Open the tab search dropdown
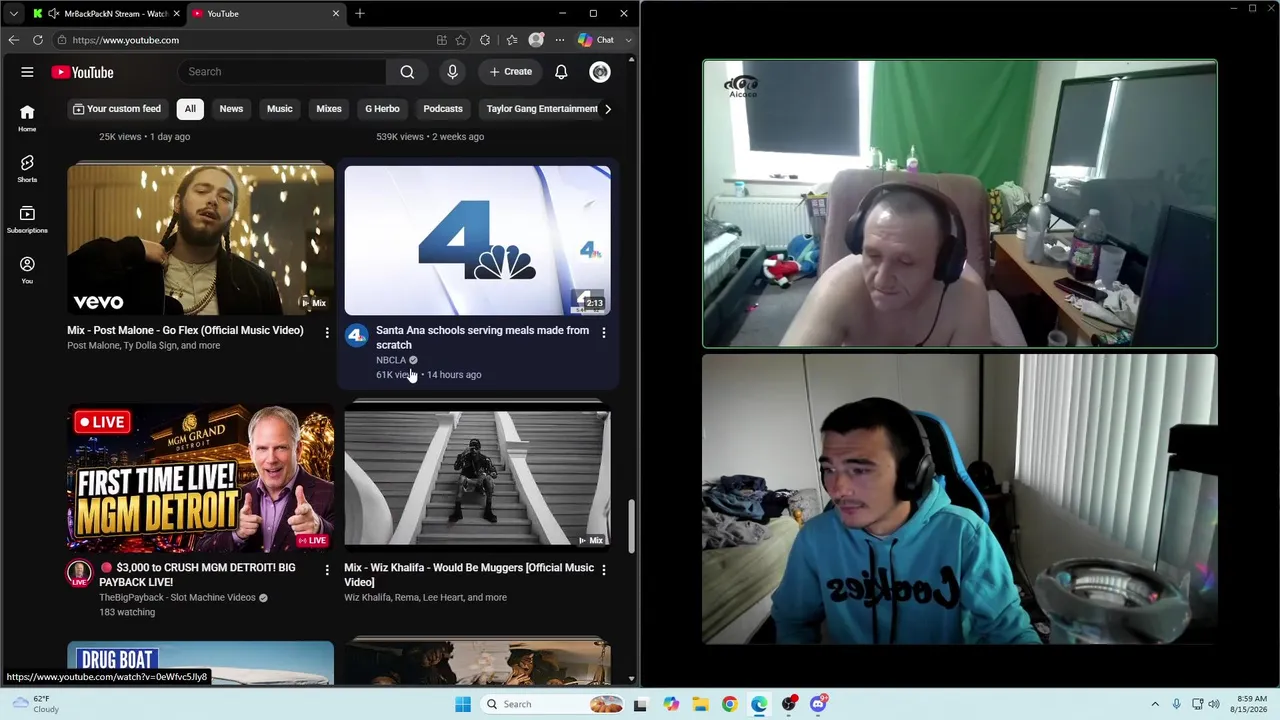 [13, 14]
